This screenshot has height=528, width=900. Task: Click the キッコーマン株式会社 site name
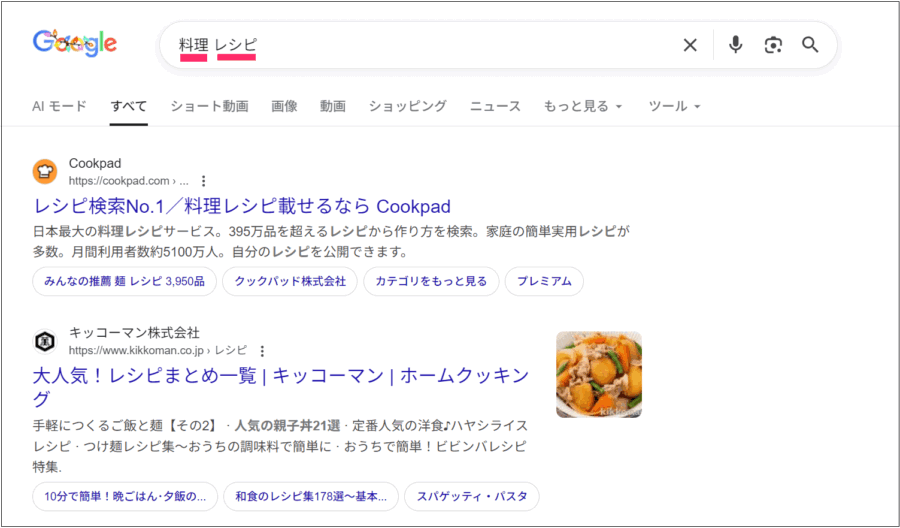click(134, 333)
